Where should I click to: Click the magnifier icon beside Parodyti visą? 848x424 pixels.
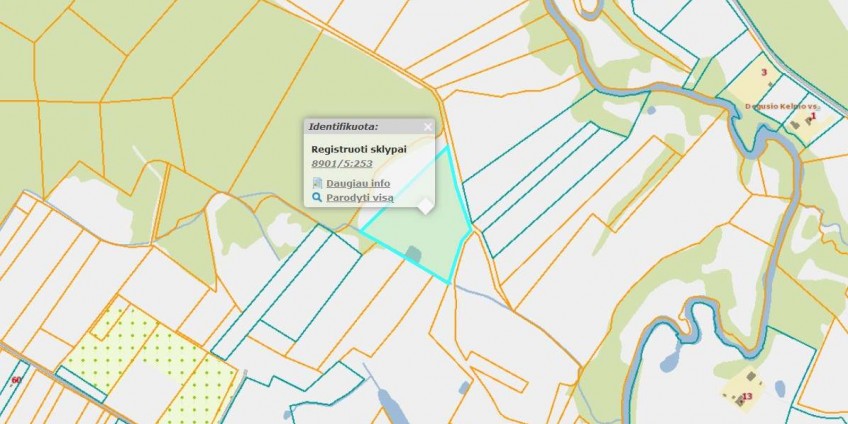[317, 197]
